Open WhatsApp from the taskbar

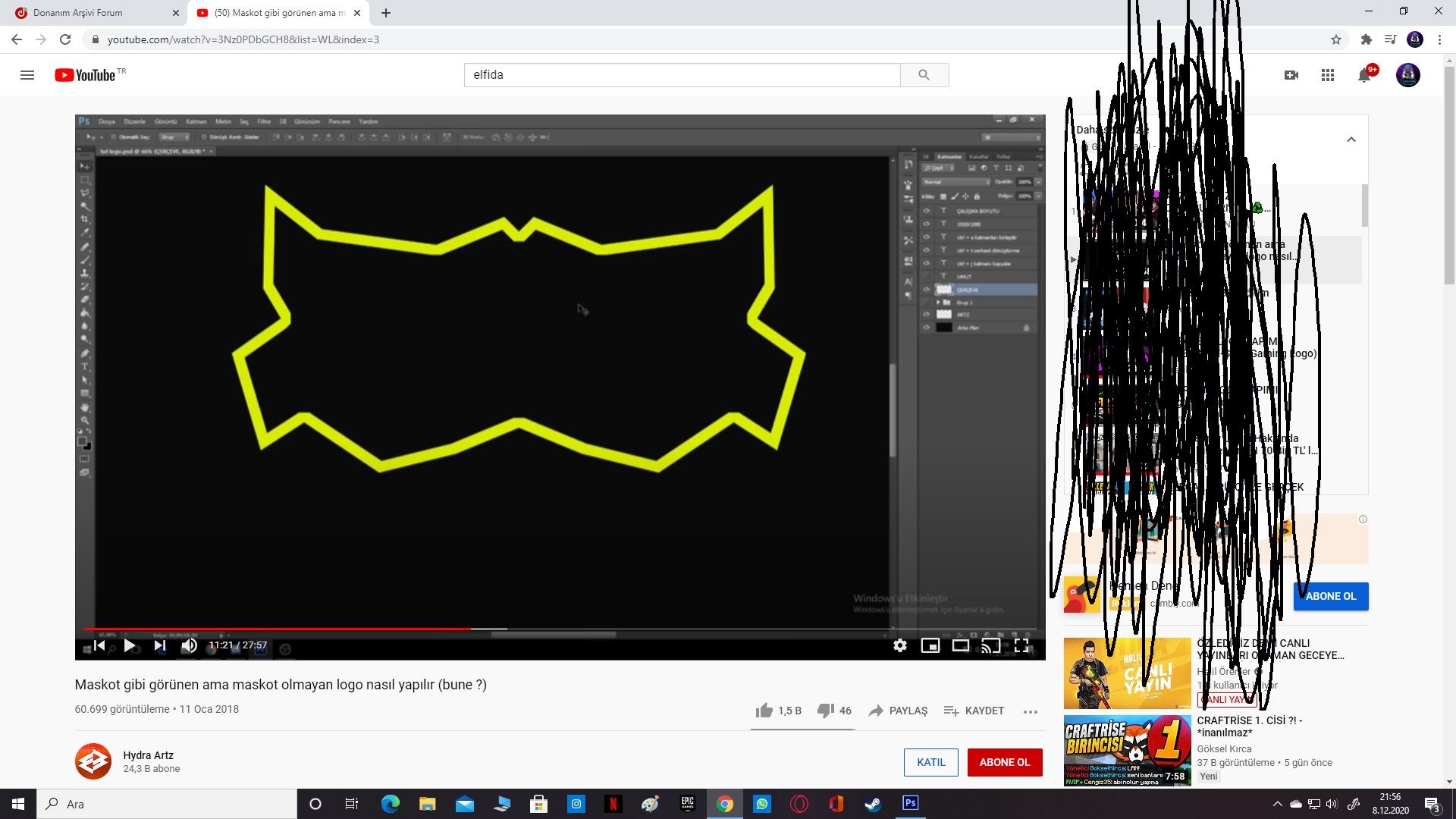pyautogui.click(x=762, y=804)
